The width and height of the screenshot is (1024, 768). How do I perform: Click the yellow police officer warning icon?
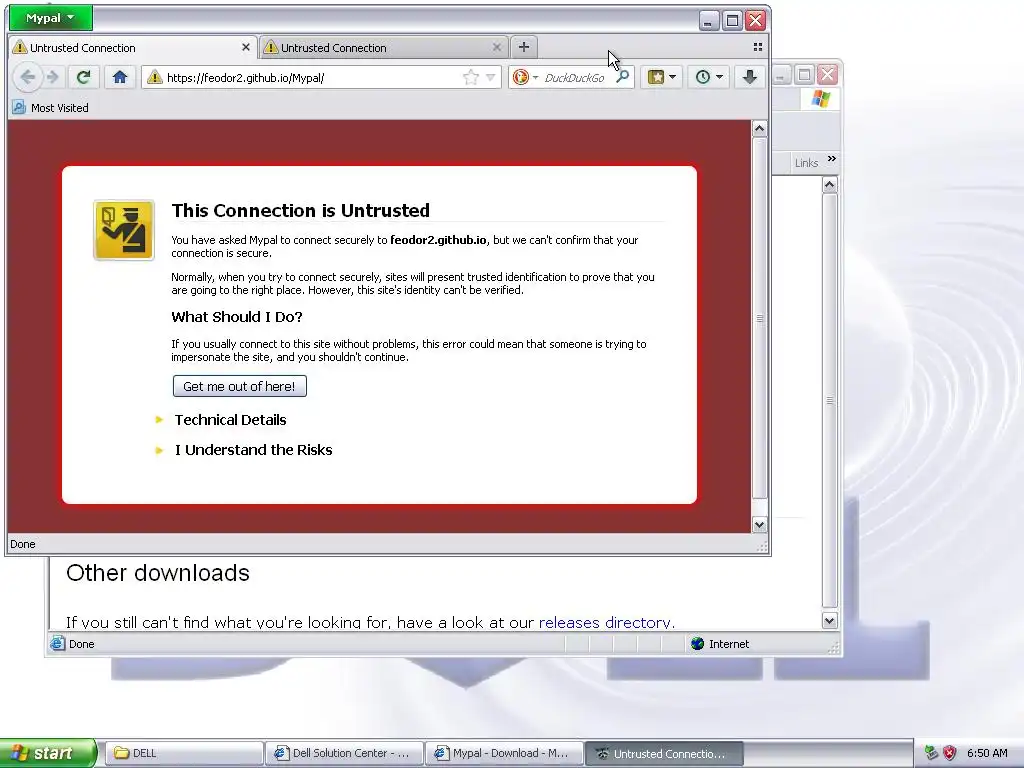[124, 230]
